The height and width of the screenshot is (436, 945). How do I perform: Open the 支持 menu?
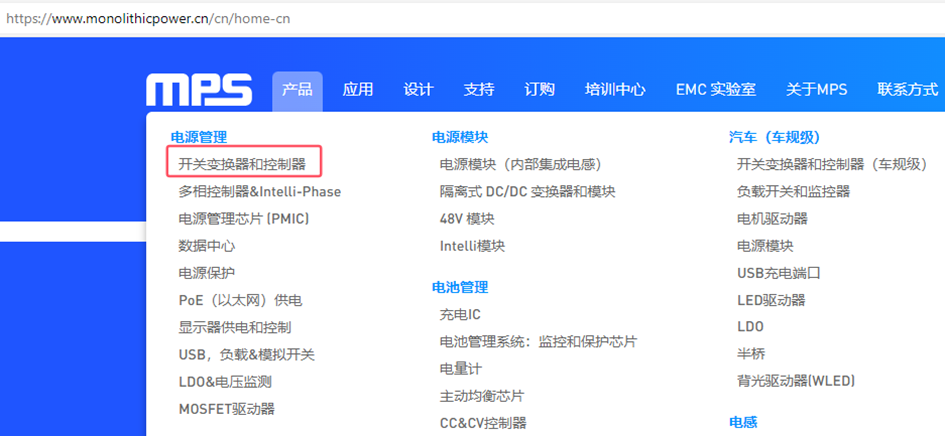click(x=479, y=90)
